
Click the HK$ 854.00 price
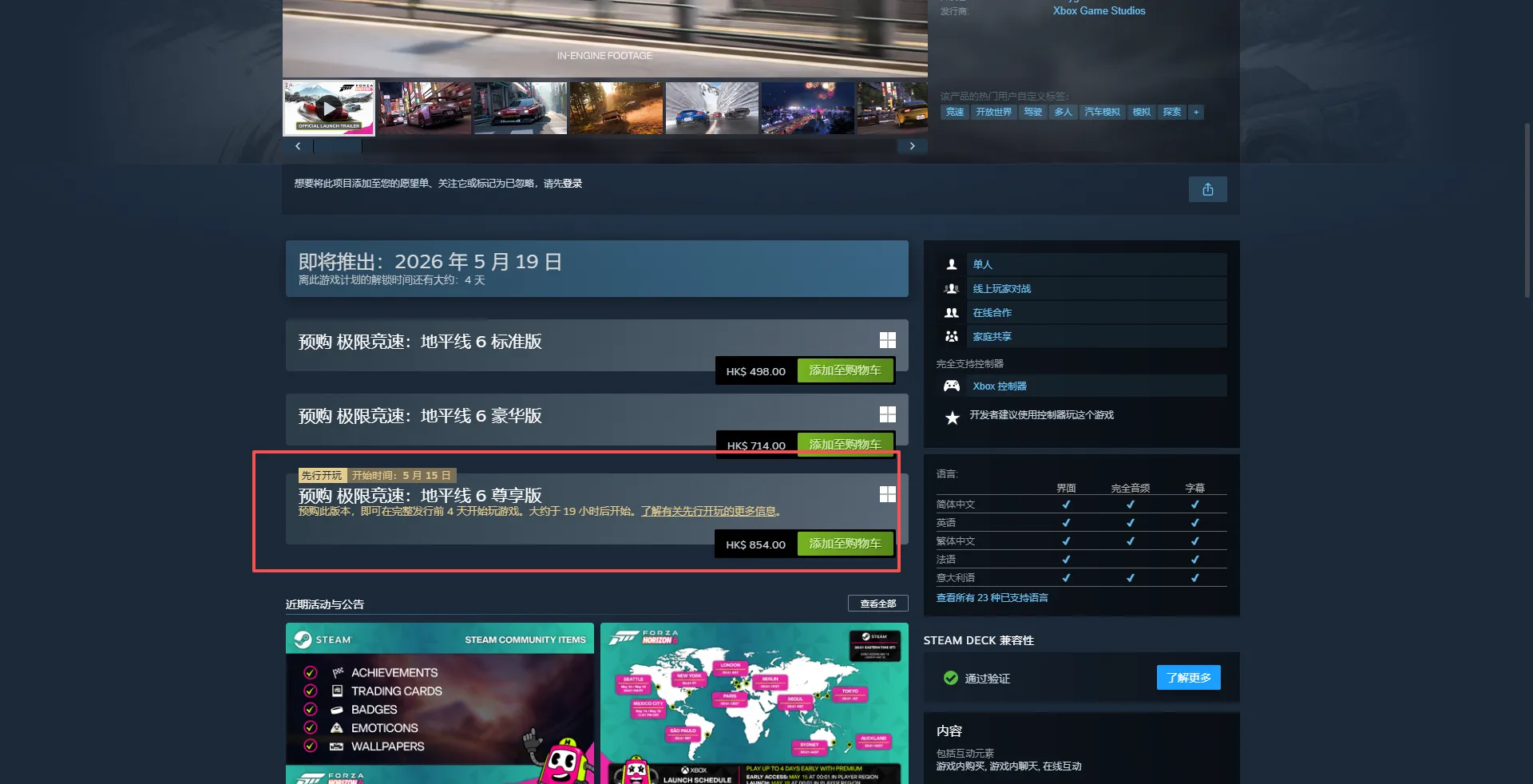pyautogui.click(x=755, y=544)
